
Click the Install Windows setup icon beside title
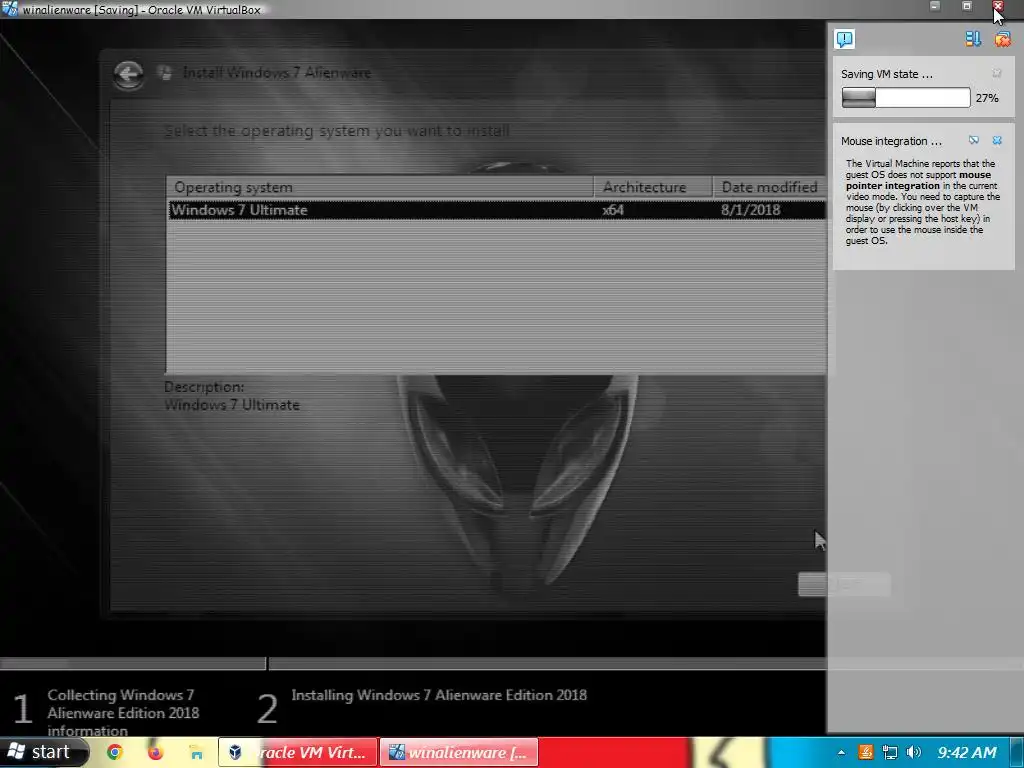point(165,73)
